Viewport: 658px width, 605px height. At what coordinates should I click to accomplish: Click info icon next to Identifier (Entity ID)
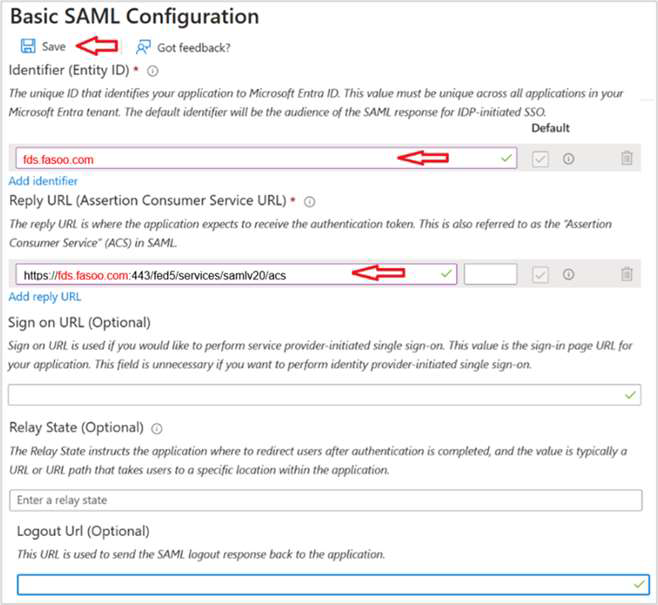coord(153,71)
